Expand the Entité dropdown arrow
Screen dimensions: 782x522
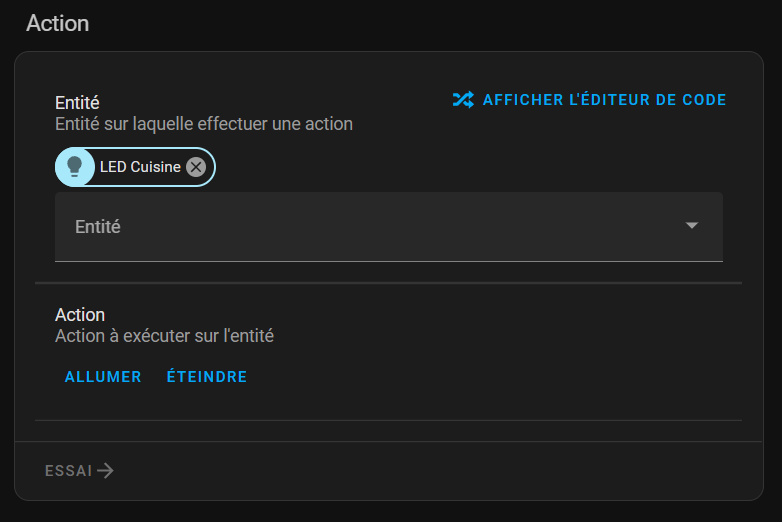(x=692, y=226)
